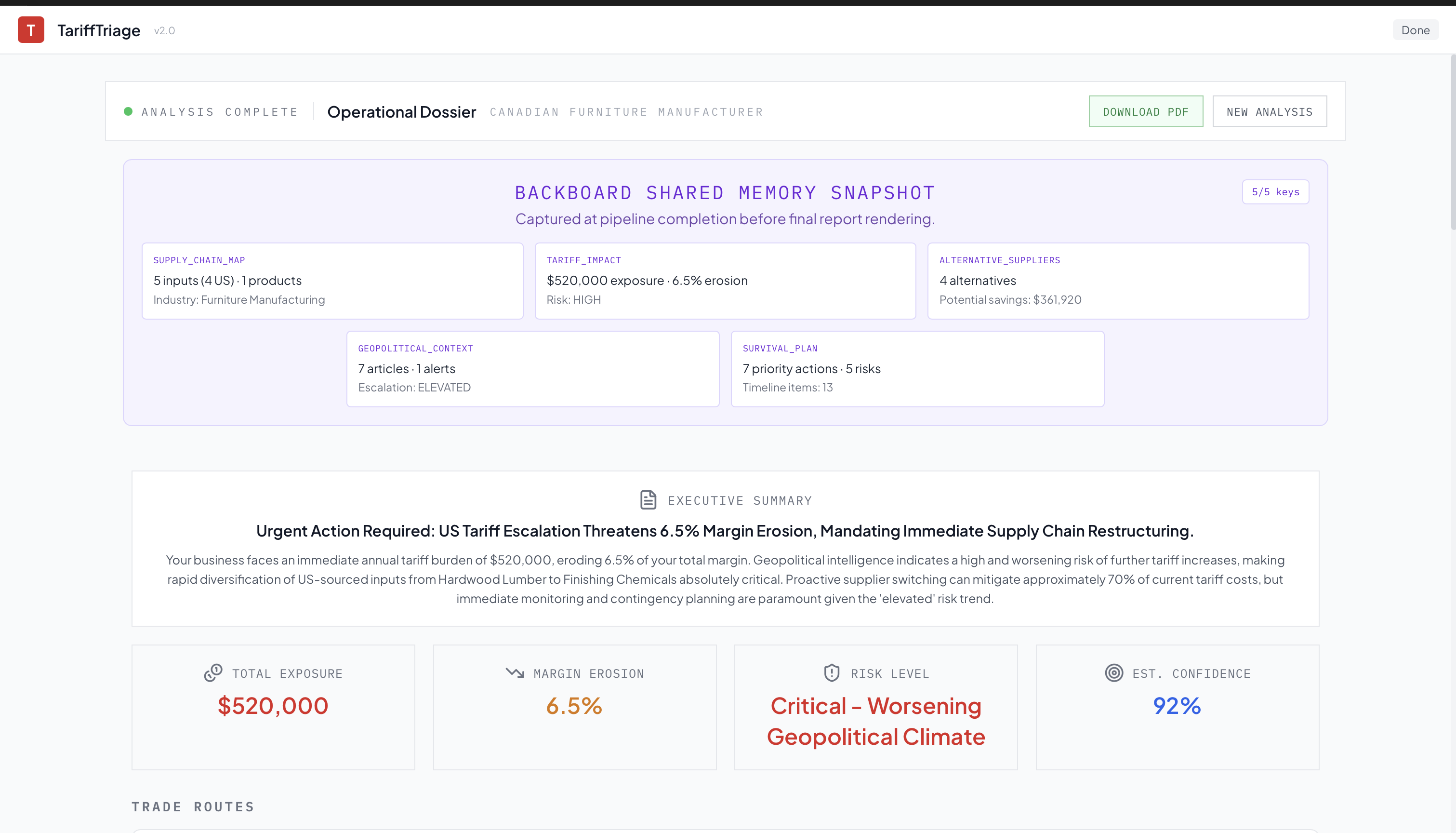Click the green Analysis Complete status dot

pos(128,111)
